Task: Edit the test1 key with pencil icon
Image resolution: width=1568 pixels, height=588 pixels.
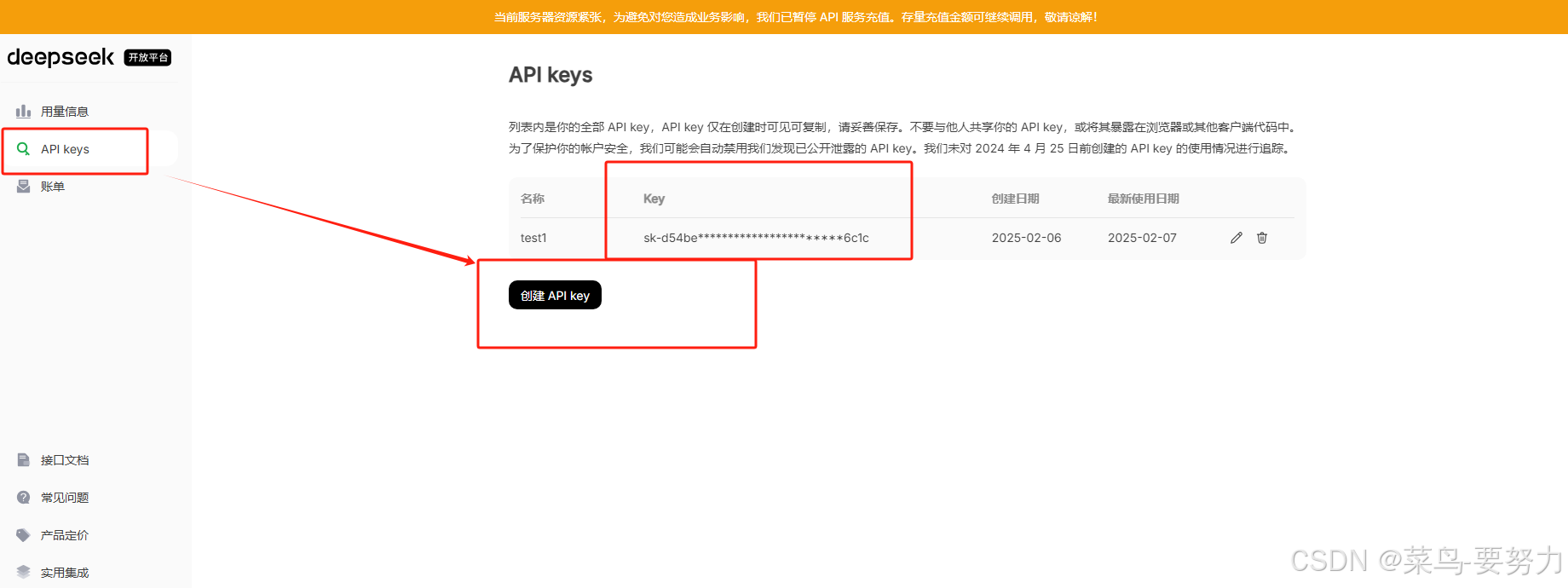Action: [1237, 238]
